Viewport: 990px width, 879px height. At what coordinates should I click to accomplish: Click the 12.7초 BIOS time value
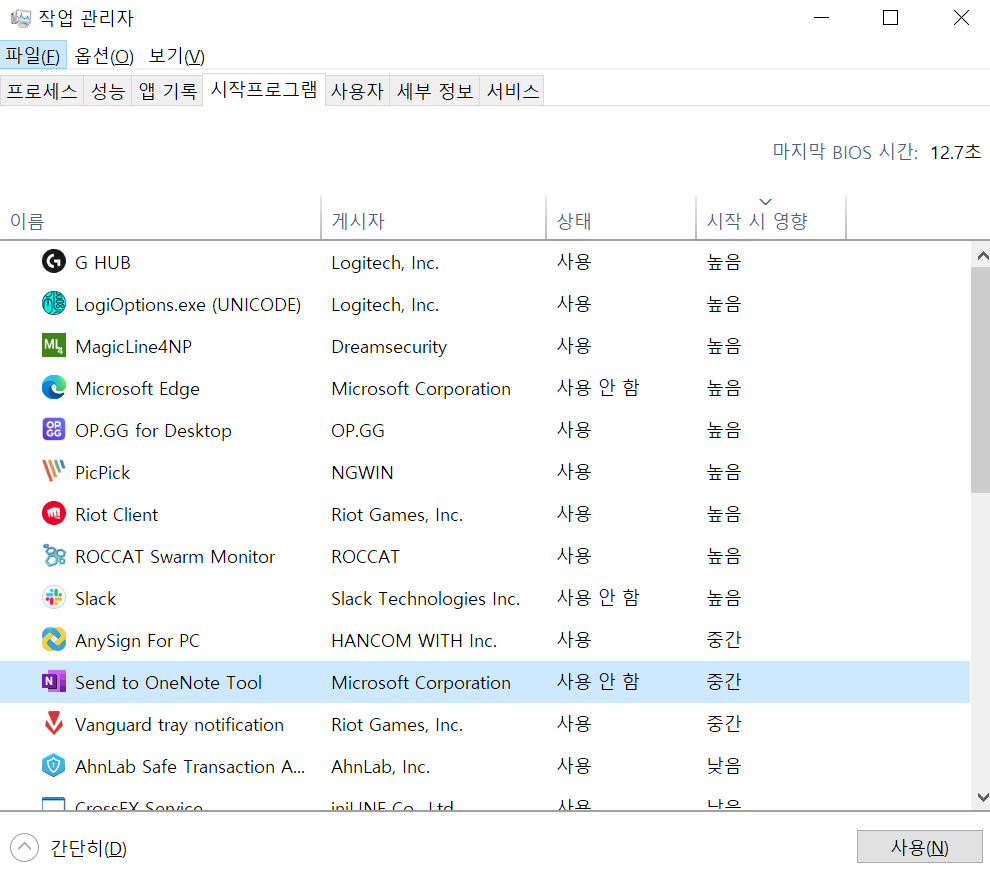pyautogui.click(x=955, y=152)
